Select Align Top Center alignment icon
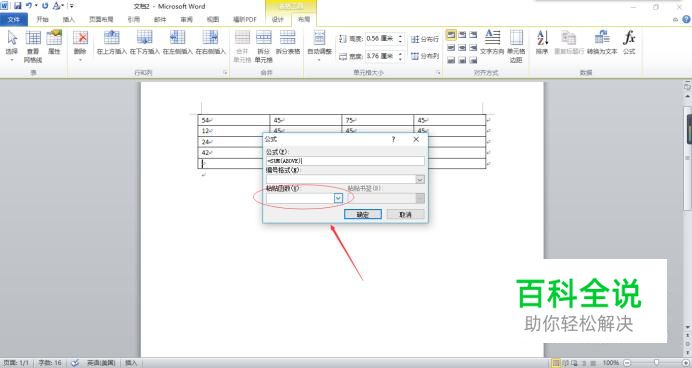692x368 pixels. pyautogui.click(x=462, y=34)
